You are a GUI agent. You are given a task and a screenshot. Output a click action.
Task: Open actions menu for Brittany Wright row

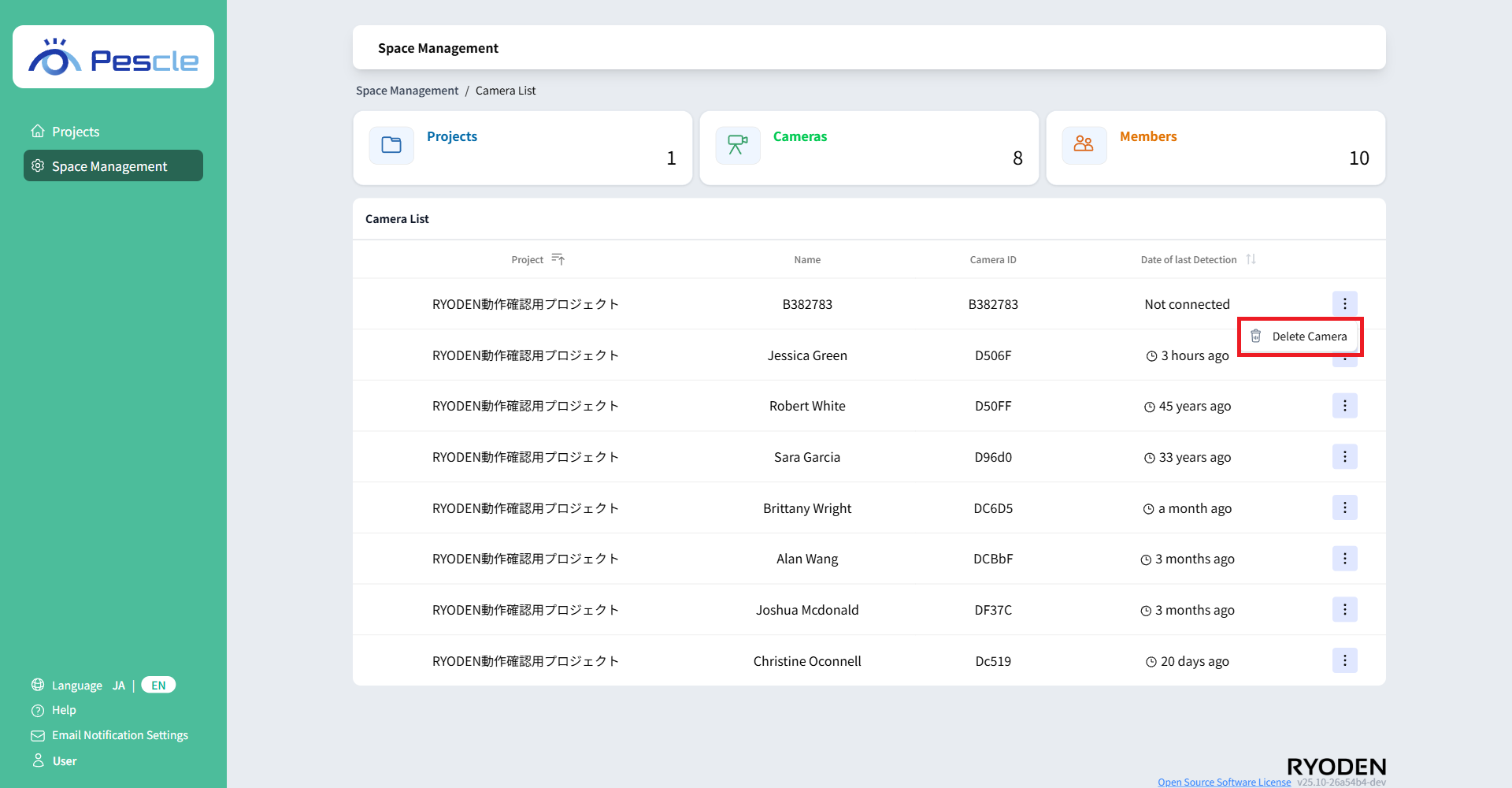click(x=1344, y=508)
